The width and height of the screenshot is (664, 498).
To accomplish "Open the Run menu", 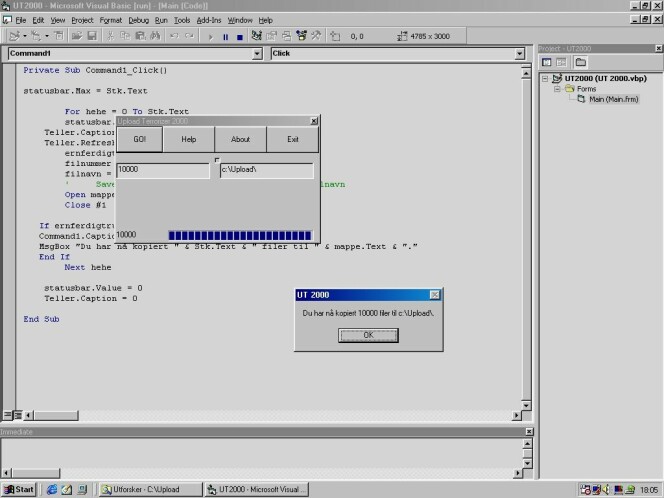I will coord(161,20).
